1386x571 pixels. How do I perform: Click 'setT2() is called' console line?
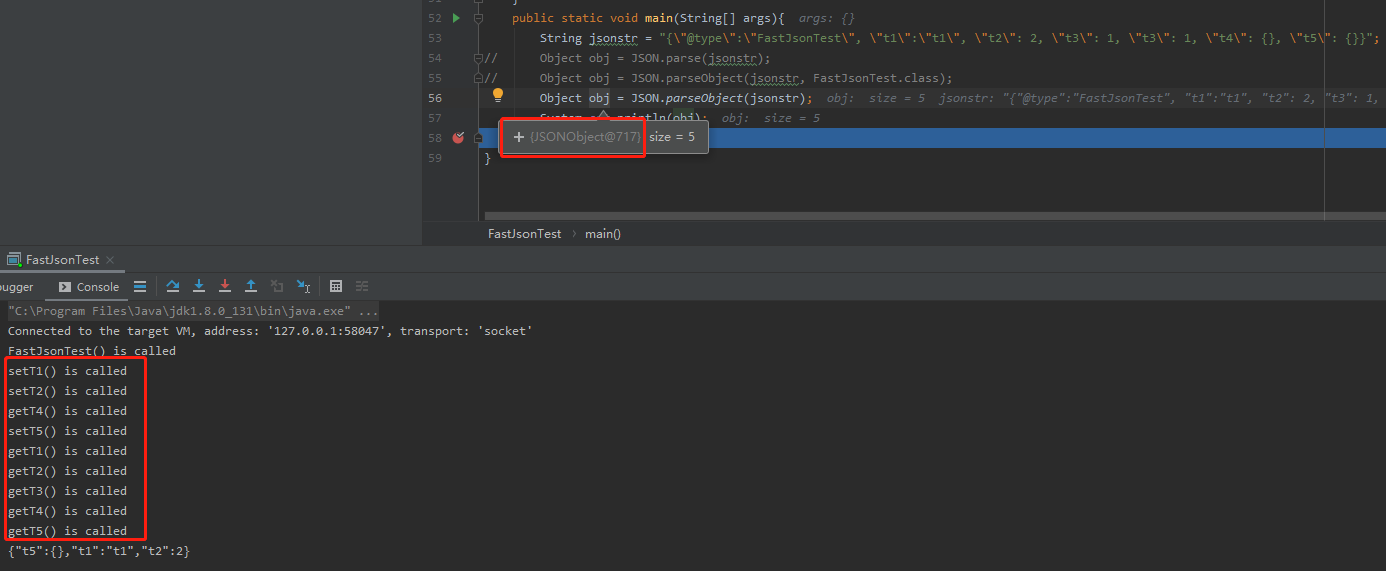coord(68,391)
